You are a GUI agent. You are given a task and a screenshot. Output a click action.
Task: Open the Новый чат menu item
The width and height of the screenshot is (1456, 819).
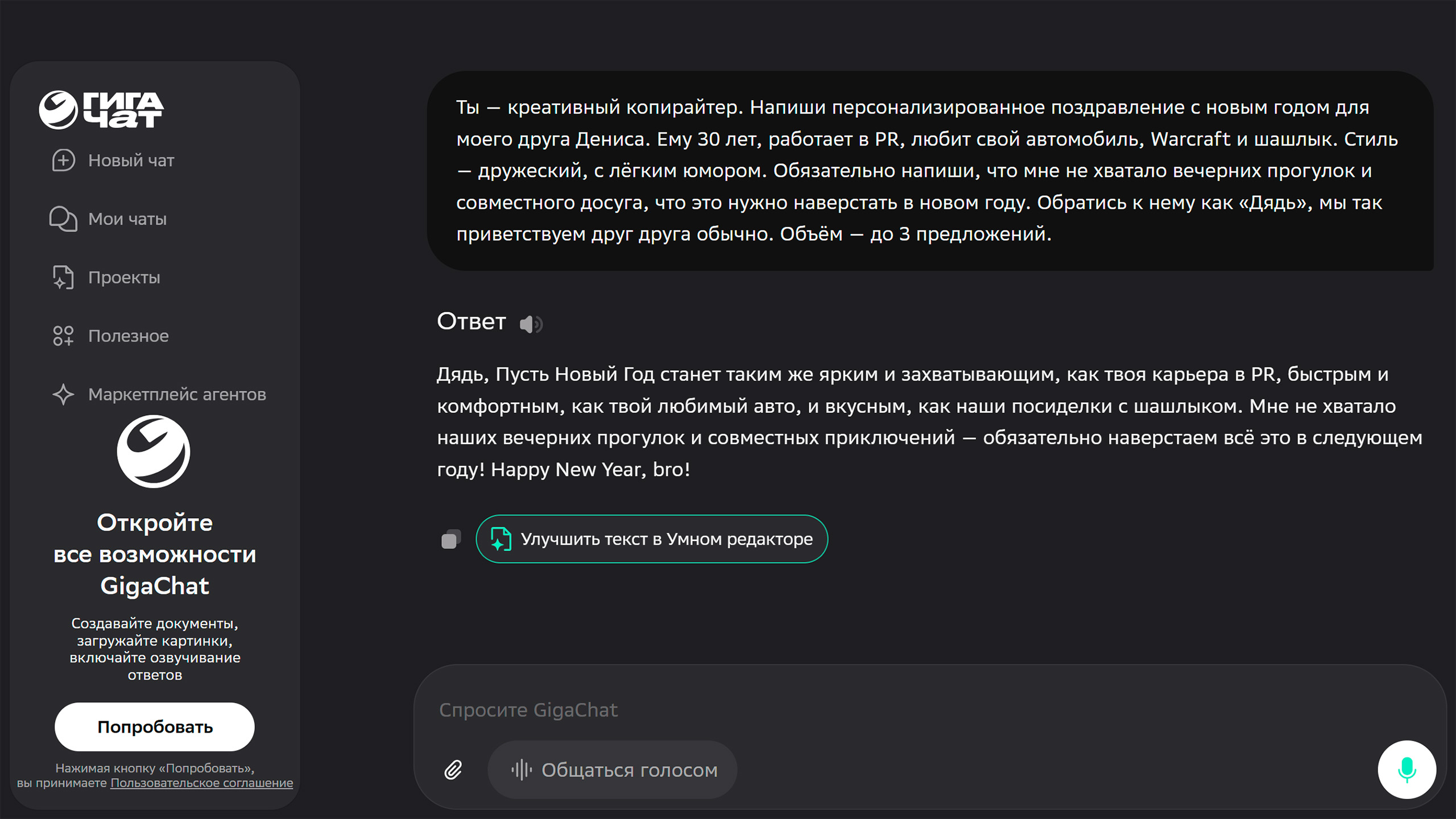131,160
